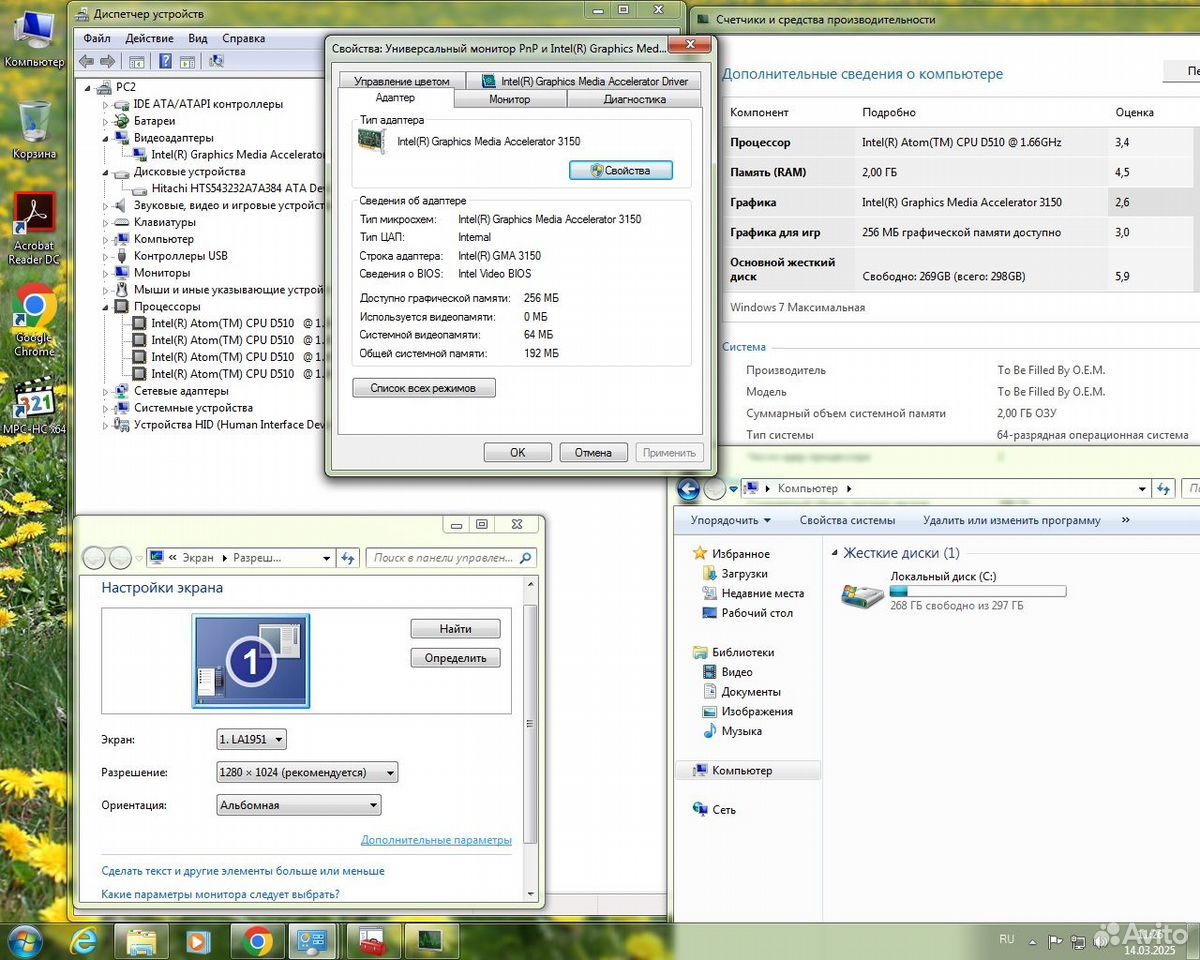The image size is (1200, 960).
Task: Click Отмена in the adapter properties dialog
Action: tap(593, 453)
